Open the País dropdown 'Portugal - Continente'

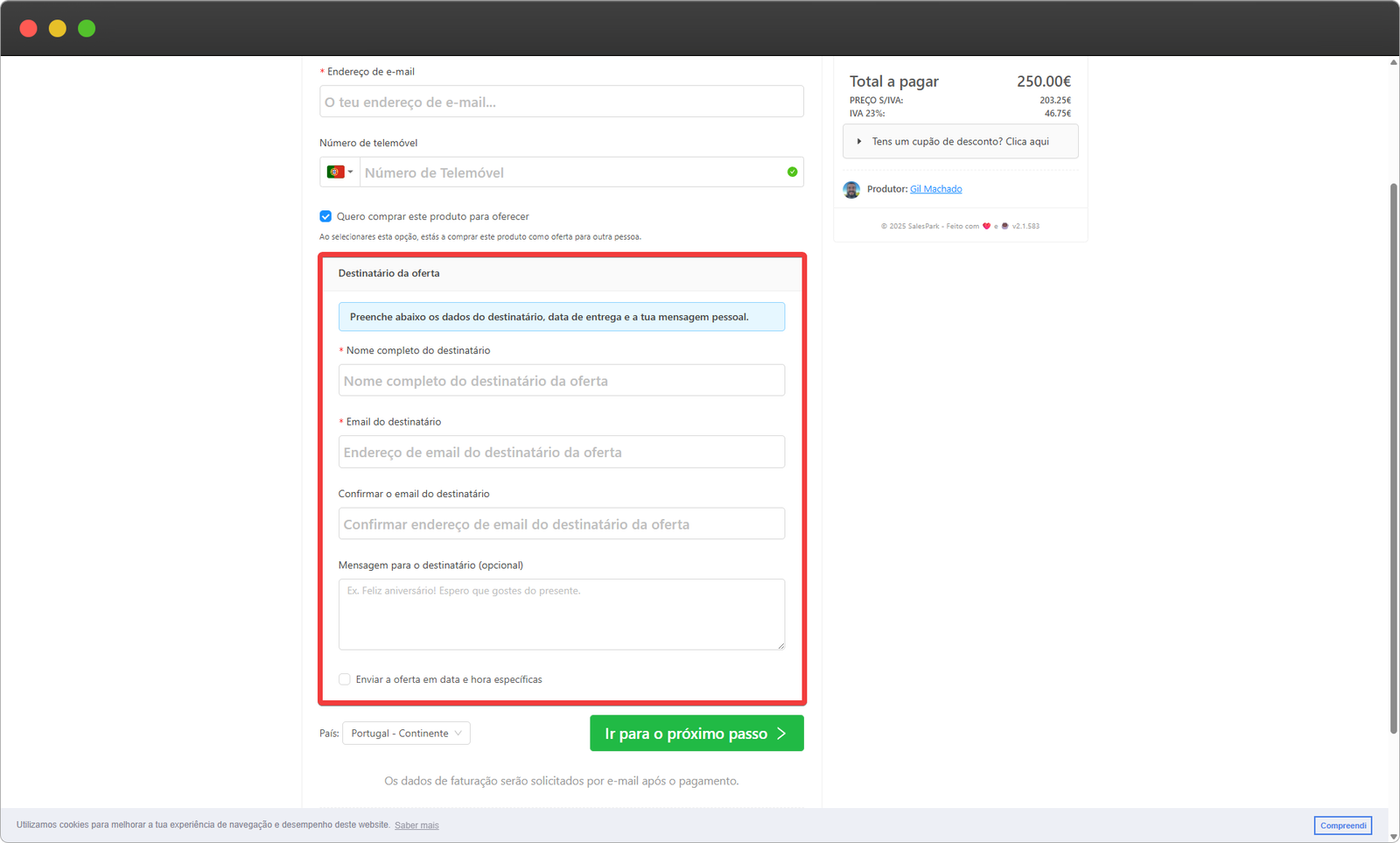[x=406, y=734]
